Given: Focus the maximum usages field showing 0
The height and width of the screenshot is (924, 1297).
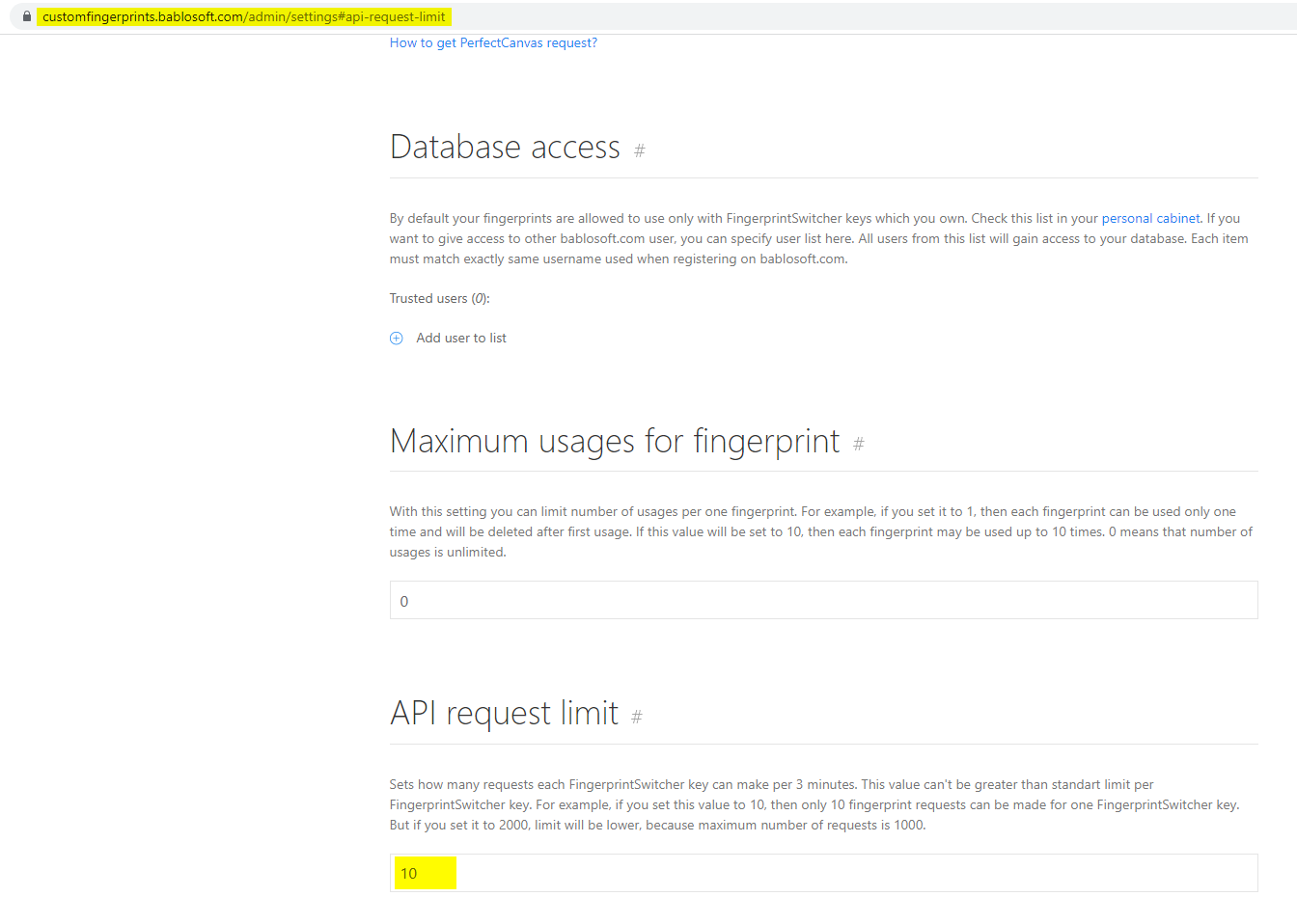Looking at the screenshot, I should coord(823,600).
